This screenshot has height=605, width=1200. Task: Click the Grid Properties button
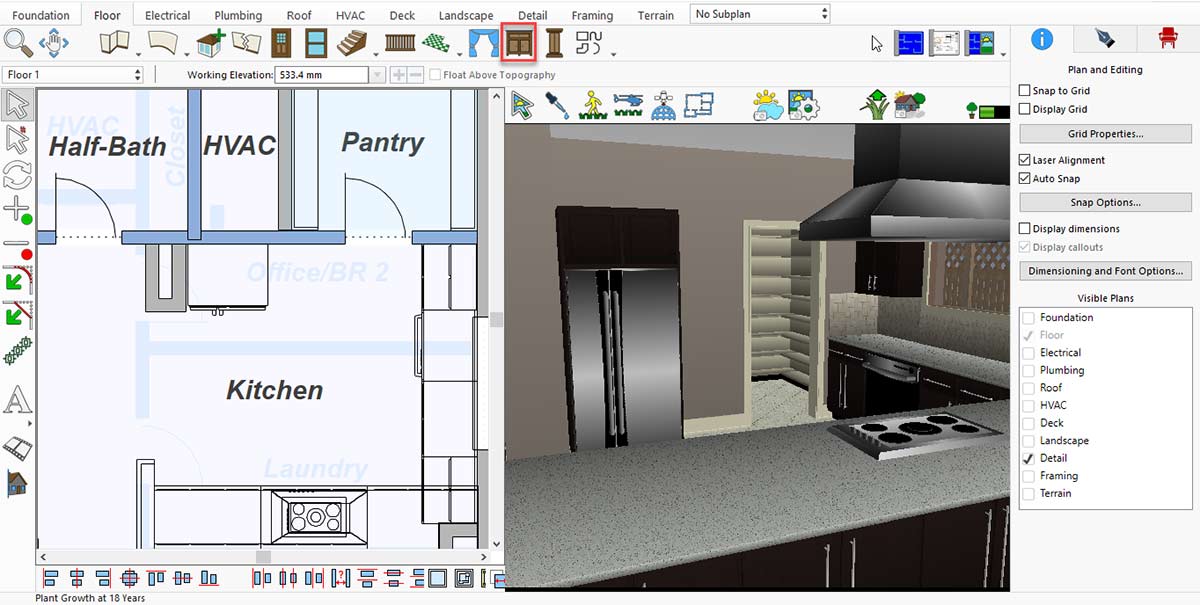[1105, 134]
